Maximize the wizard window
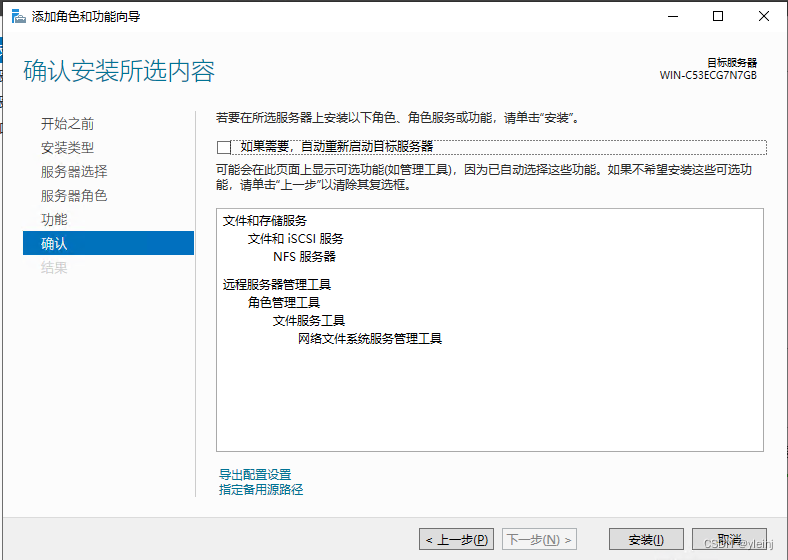This screenshot has height=560, width=788. tap(718, 16)
